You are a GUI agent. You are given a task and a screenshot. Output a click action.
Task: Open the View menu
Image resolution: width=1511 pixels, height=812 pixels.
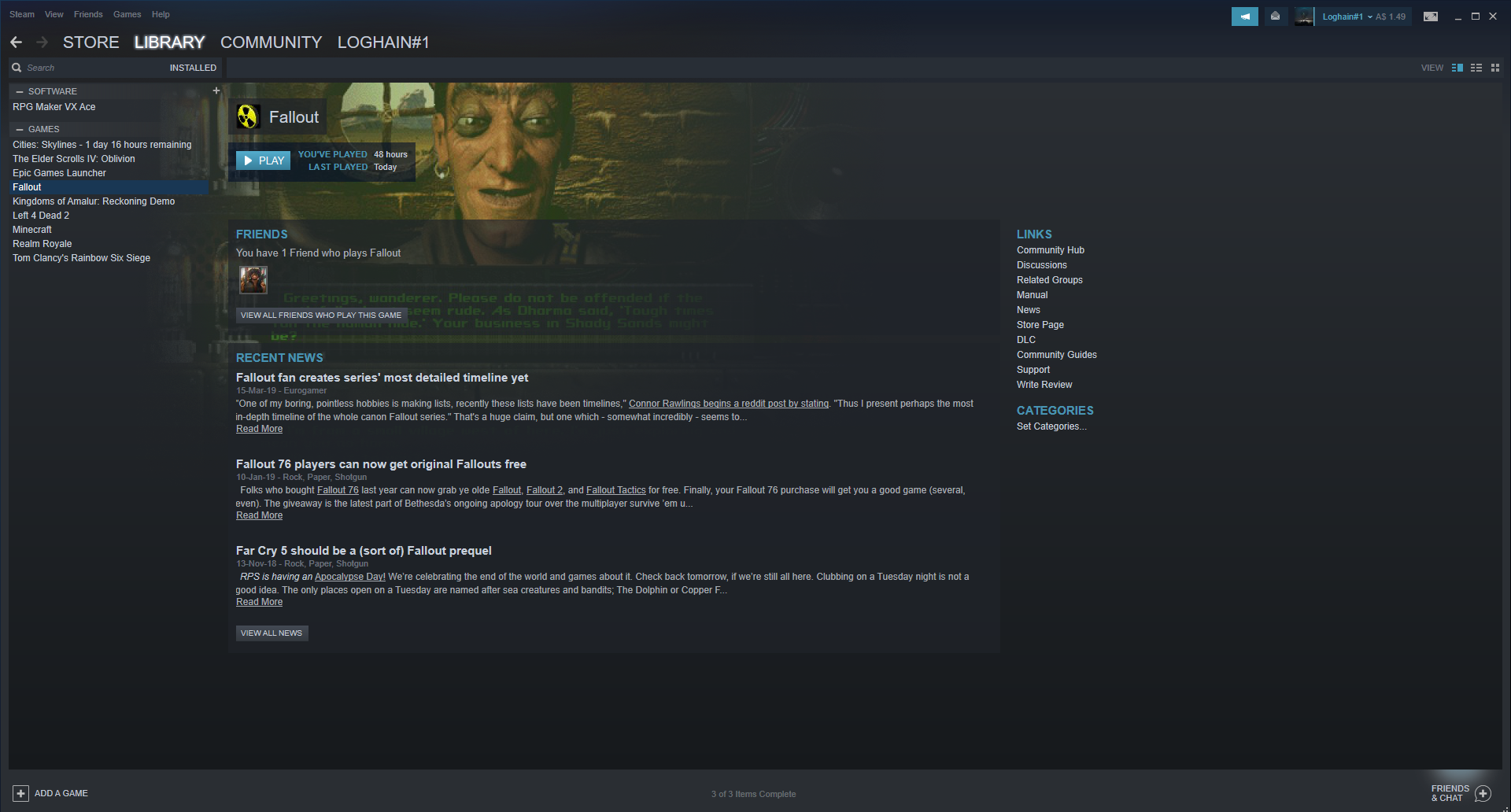point(54,14)
